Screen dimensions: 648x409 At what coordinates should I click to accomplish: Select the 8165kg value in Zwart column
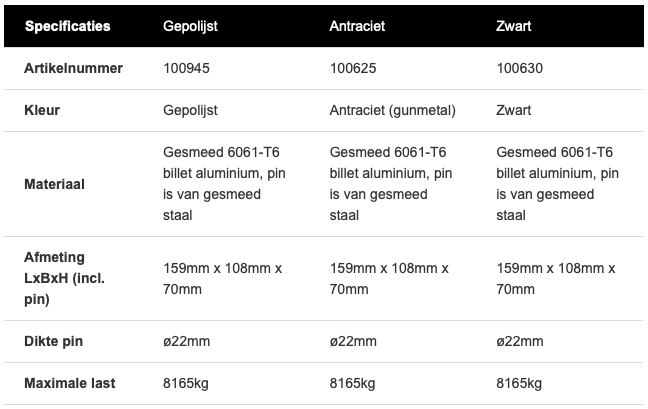click(518, 383)
